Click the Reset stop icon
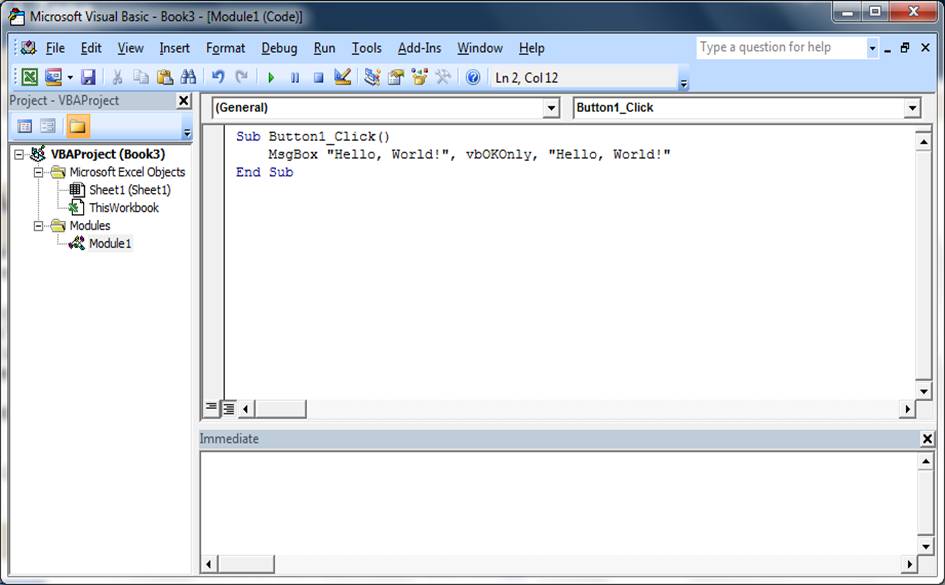The height and width of the screenshot is (585, 945). coord(318,78)
